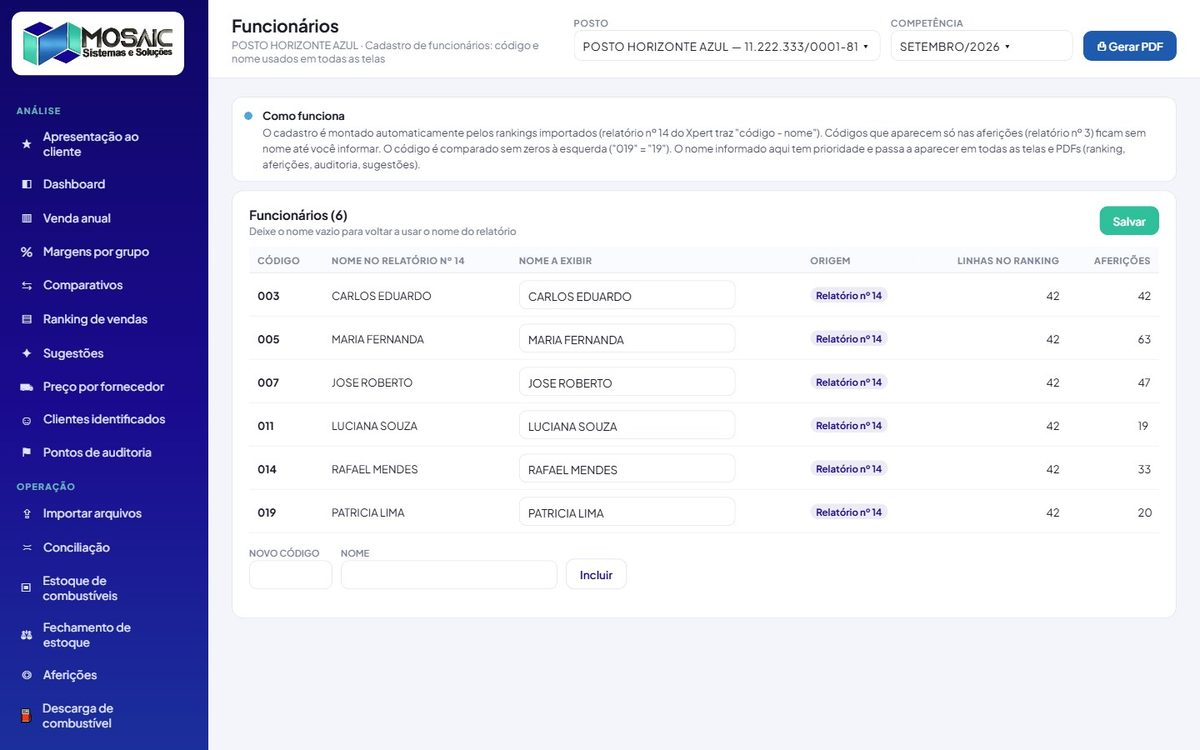Edit display name field for JOSE ROBERTO

tap(627, 383)
